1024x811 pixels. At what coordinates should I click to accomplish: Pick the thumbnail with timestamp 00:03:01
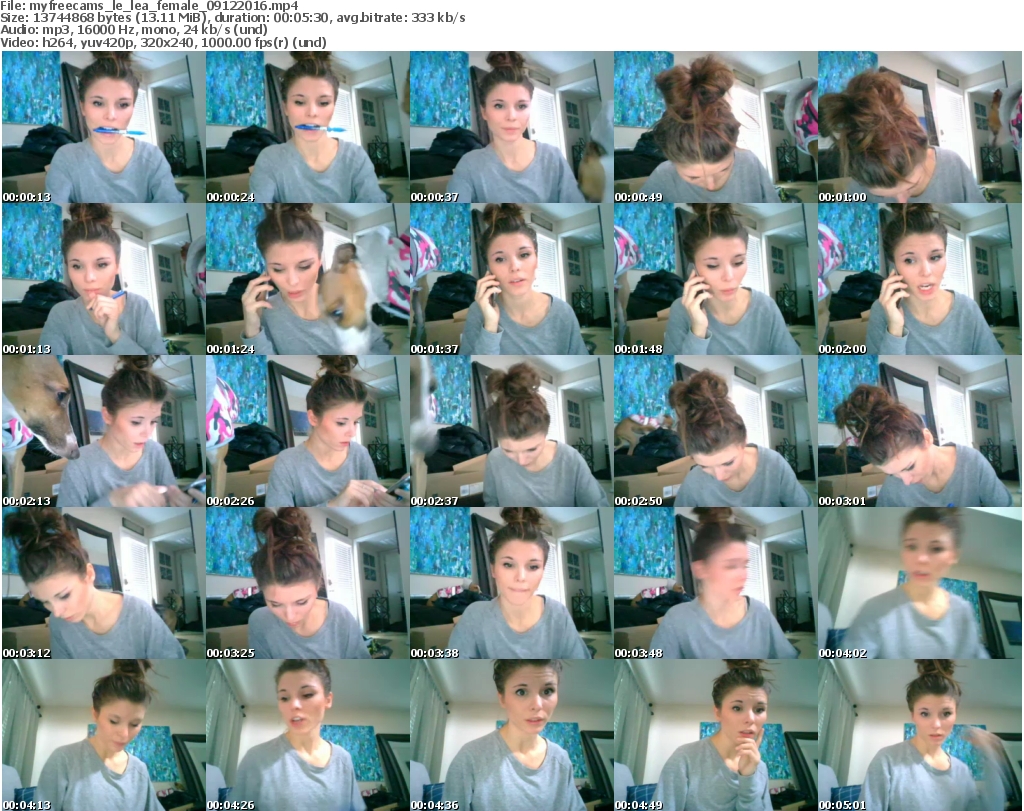[x=920, y=432]
